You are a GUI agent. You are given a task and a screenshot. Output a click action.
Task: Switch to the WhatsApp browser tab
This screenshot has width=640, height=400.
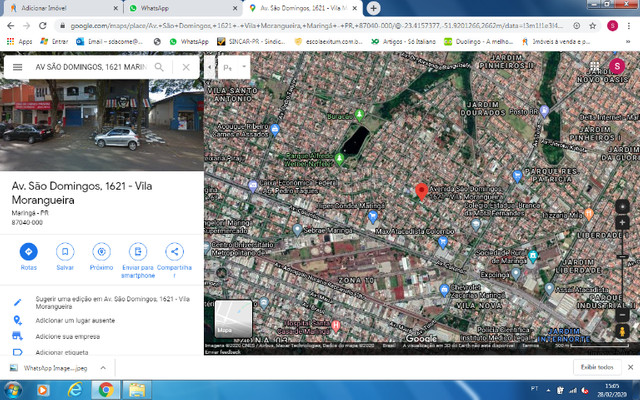click(182, 8)
